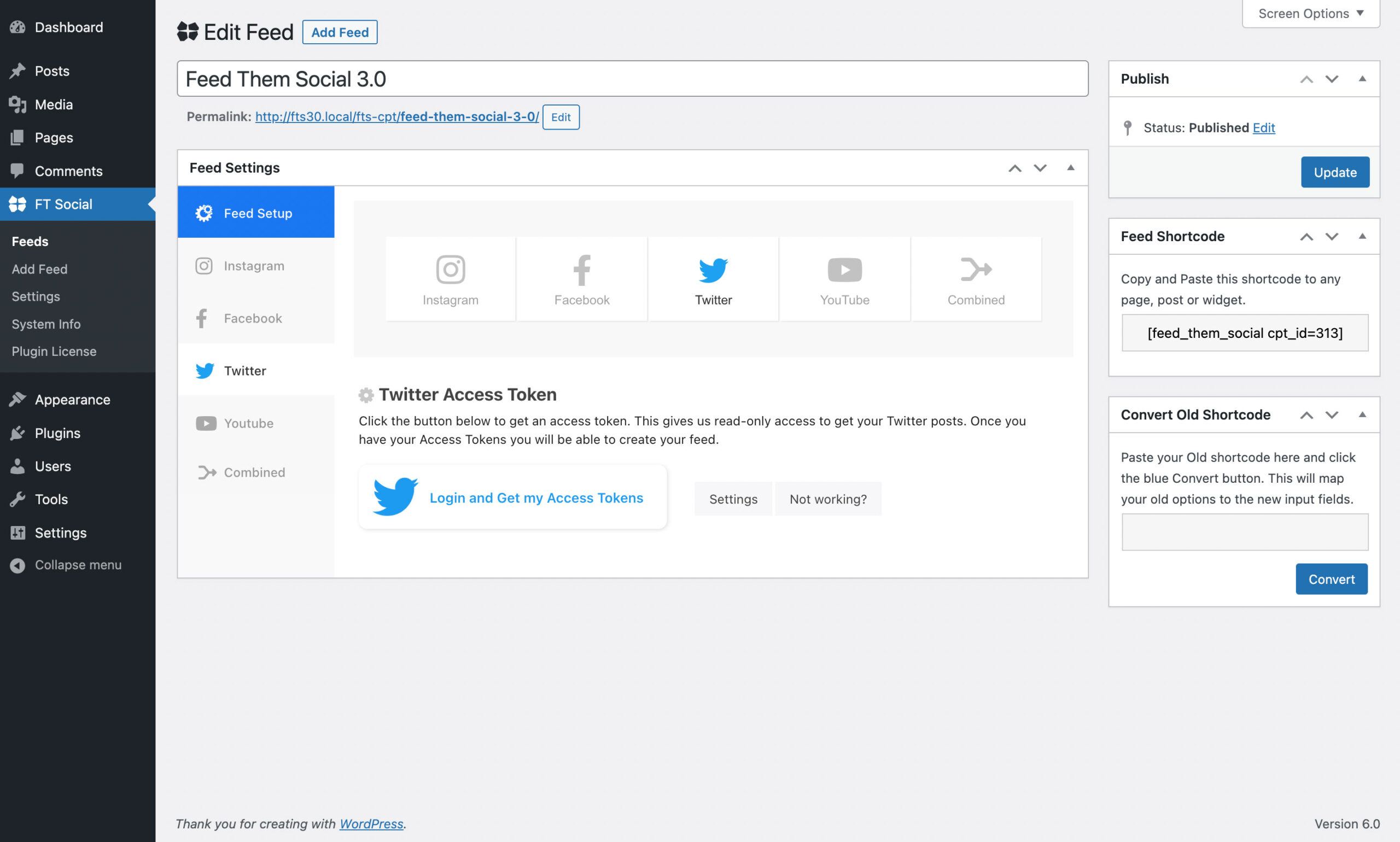1400x842 pixels.
Task: Move Convert Old Shortcode panel down
Action: [1331, 415]
